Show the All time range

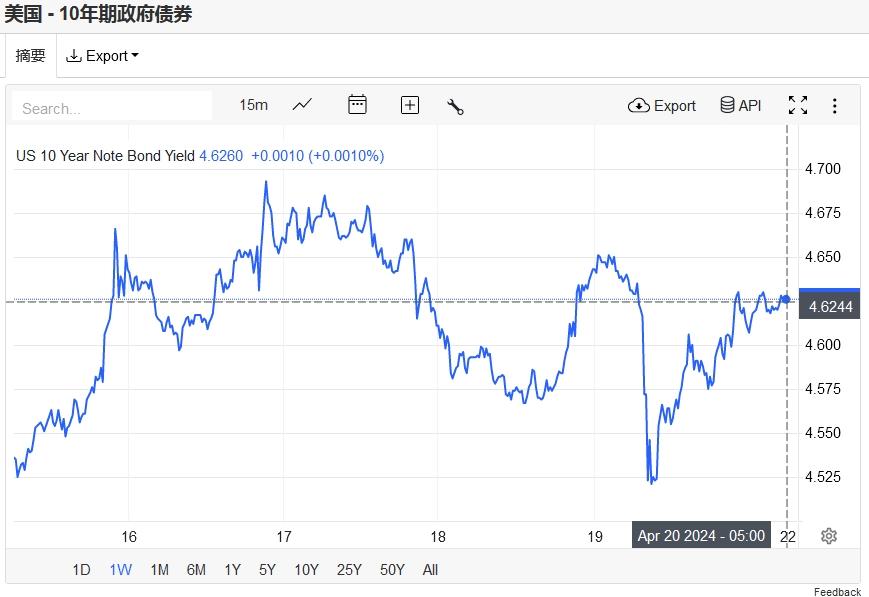tap(430, 570)
